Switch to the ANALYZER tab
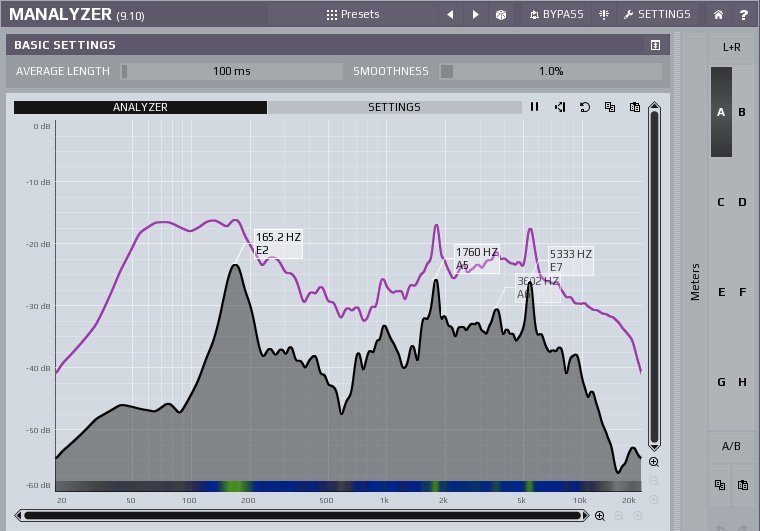 coord(140,107)
